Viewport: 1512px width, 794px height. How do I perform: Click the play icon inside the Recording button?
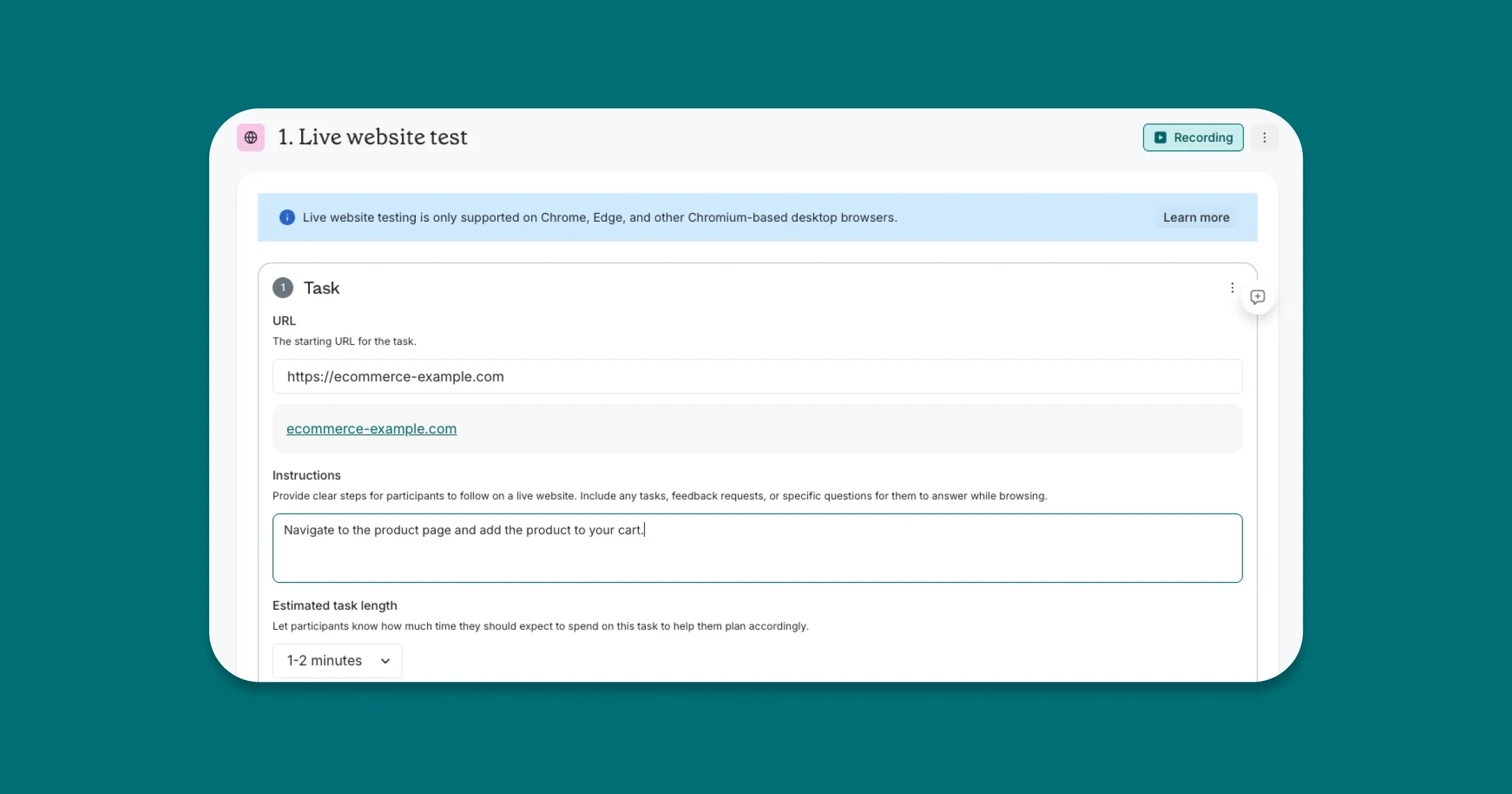point(1160,137)
